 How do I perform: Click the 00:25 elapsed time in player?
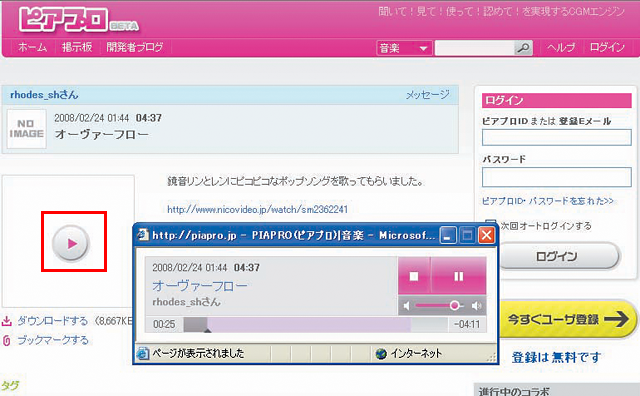(164, 325)
